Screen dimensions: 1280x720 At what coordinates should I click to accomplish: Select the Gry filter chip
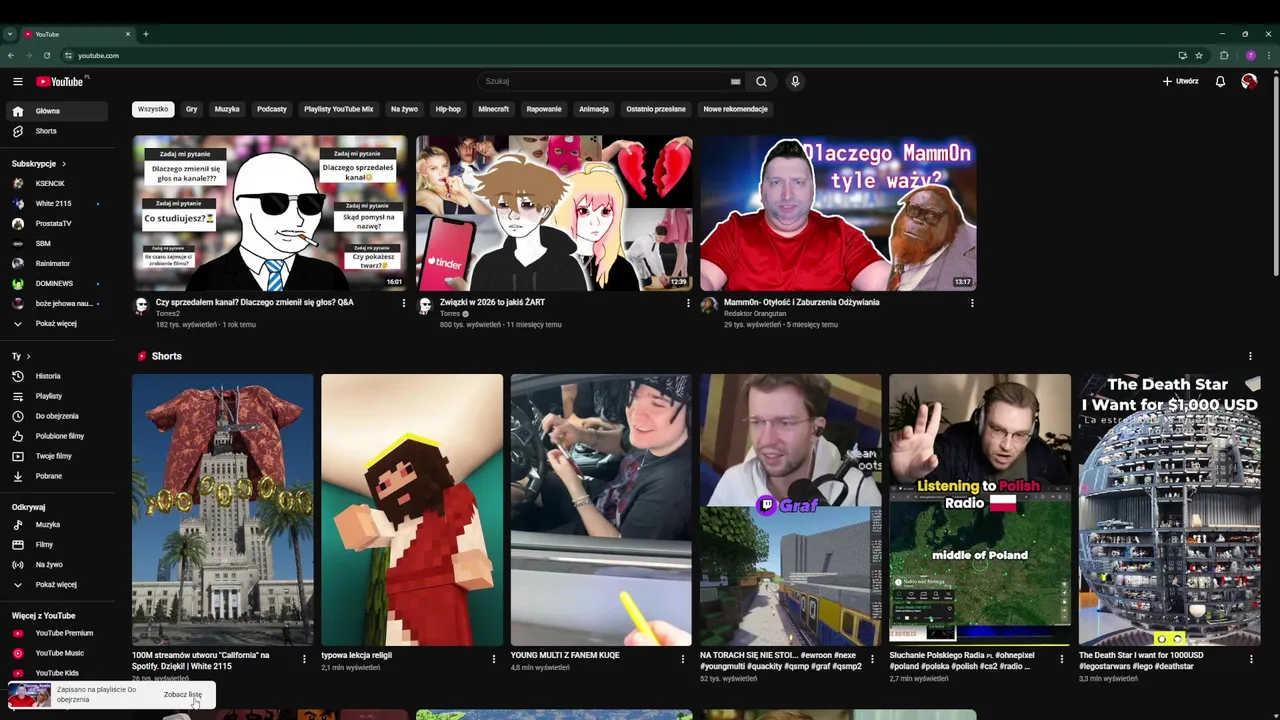tap(191, 109)
